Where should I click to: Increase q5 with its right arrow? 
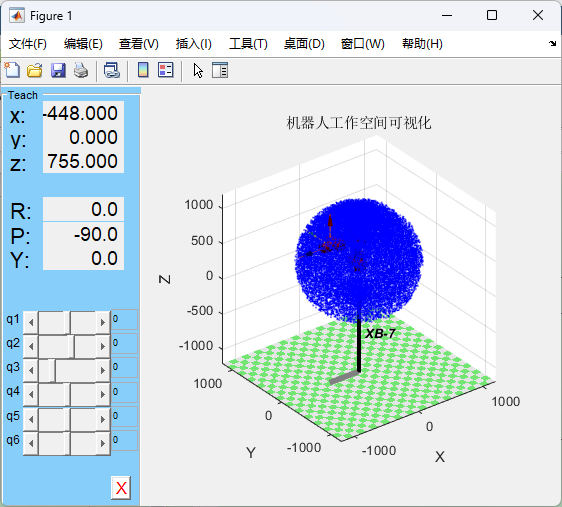pyautogui.click(x=103, y=419)
